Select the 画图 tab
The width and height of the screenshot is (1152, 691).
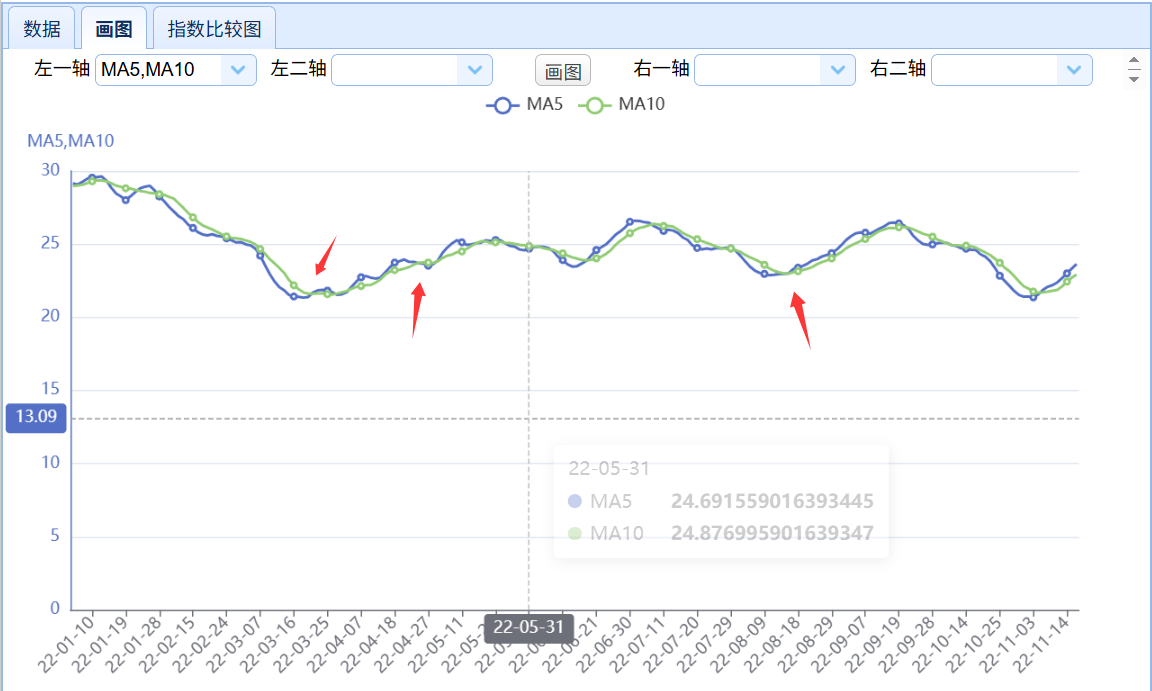[114, 29]
